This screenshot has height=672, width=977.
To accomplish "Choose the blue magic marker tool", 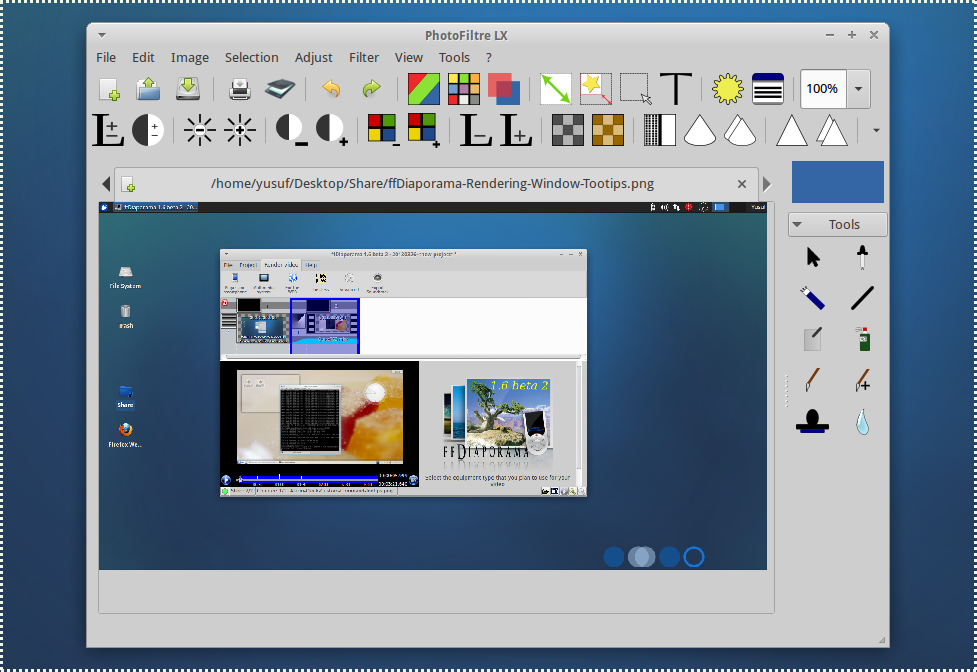I will point(813,298).
